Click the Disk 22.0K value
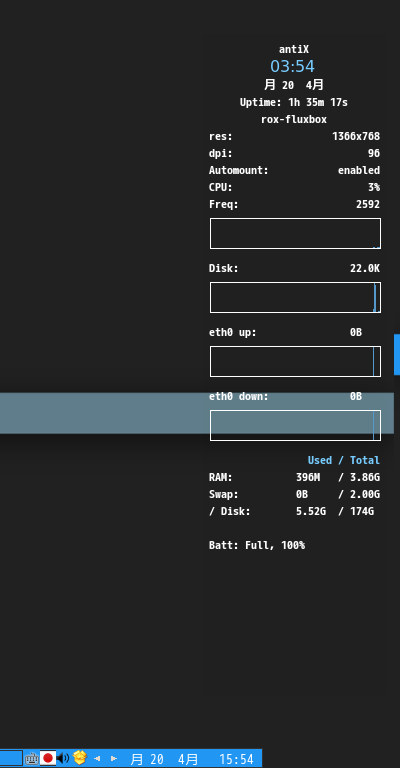Image resolution: width=400 pixels, height=768 pixels. point(365,268)
